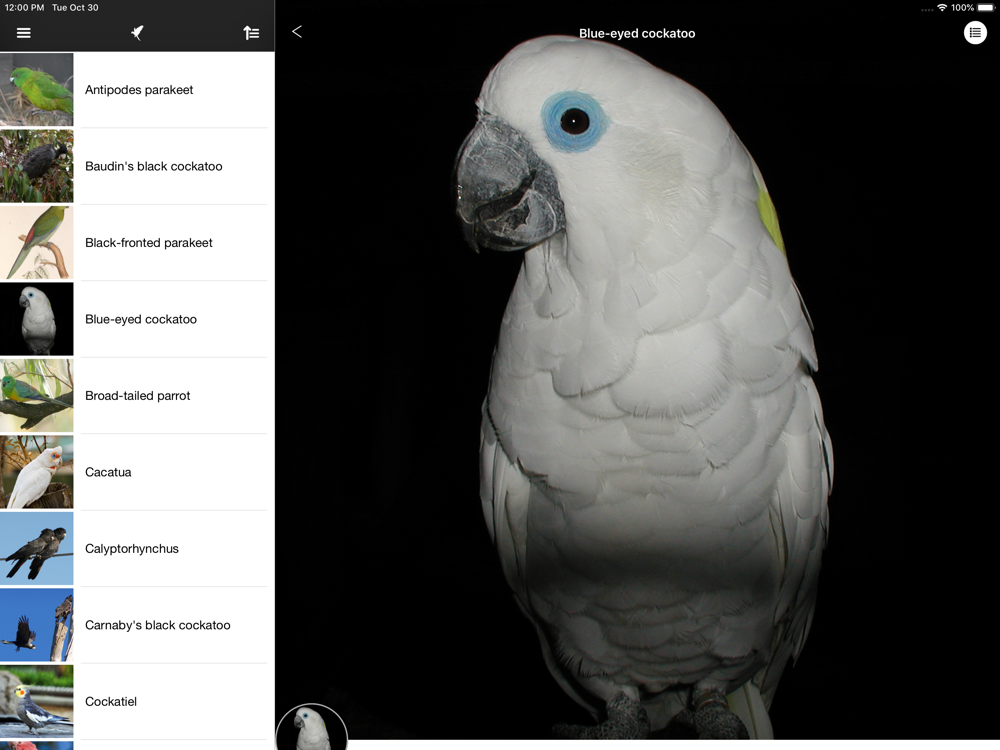The image size is (1000, 750).
Task: Open the details list button
Action: (975, 33)
